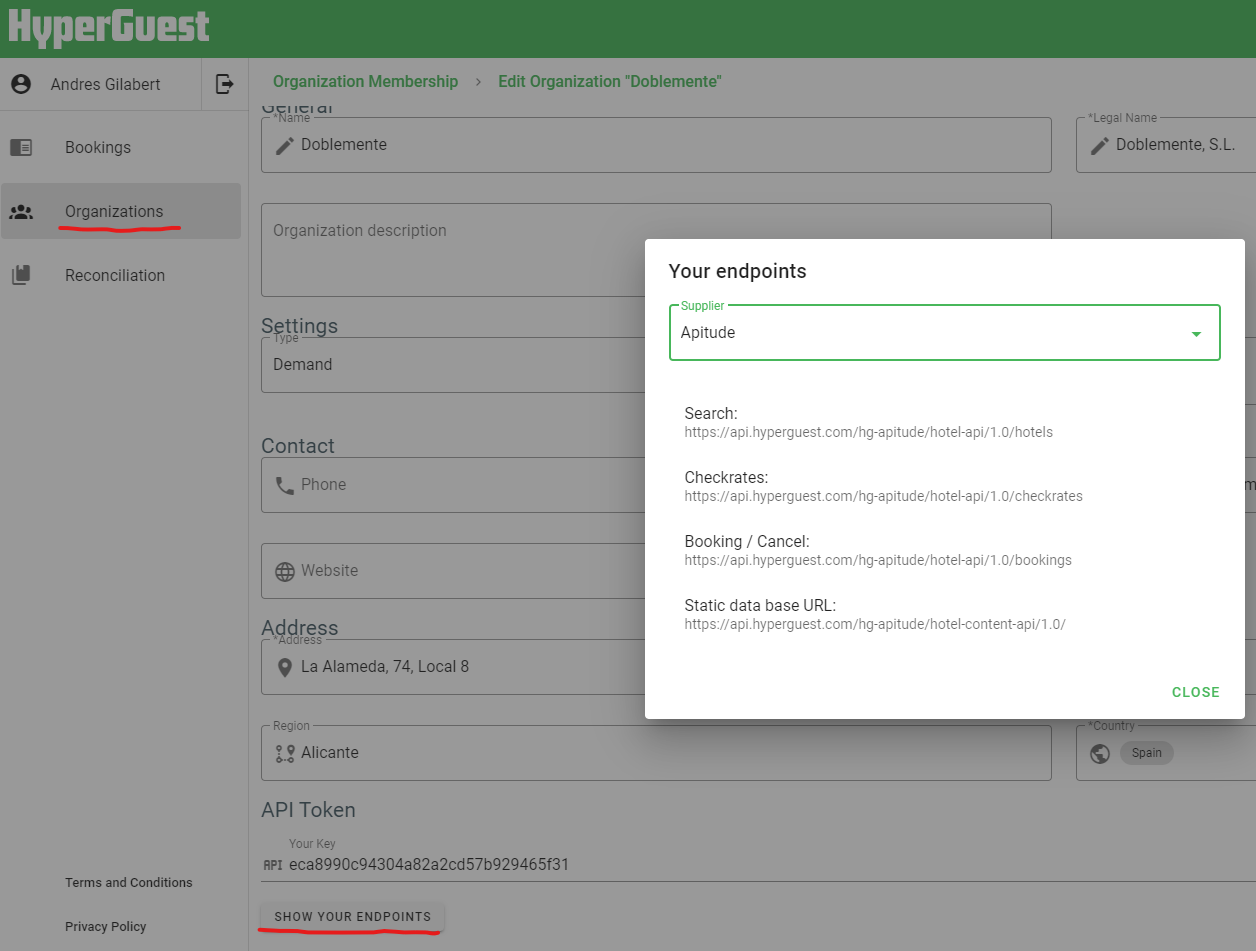Click the phone icon in Contact section
Viewport: 1256px width, 951px height.
(x=285, y=485)
